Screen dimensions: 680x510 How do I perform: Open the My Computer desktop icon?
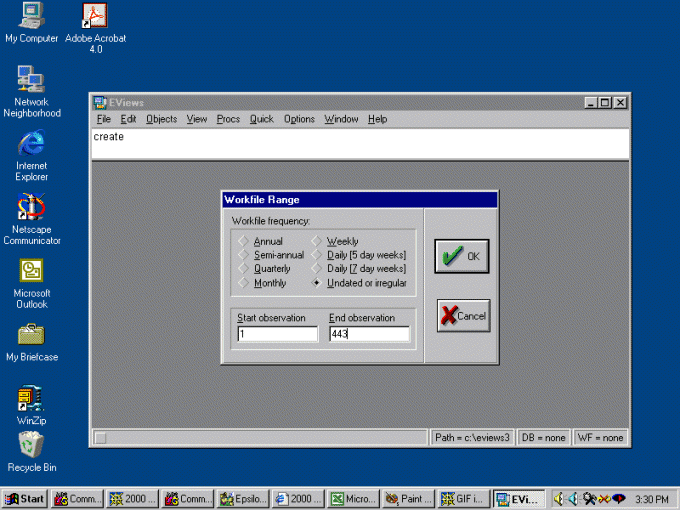point(31,17)
